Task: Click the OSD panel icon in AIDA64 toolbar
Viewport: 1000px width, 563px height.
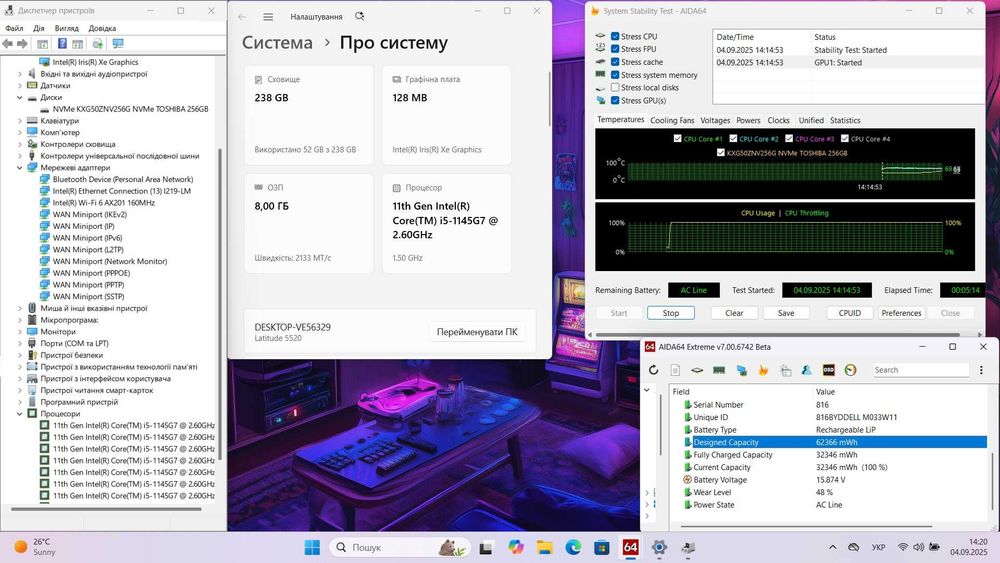Action: tap(828, 370)
